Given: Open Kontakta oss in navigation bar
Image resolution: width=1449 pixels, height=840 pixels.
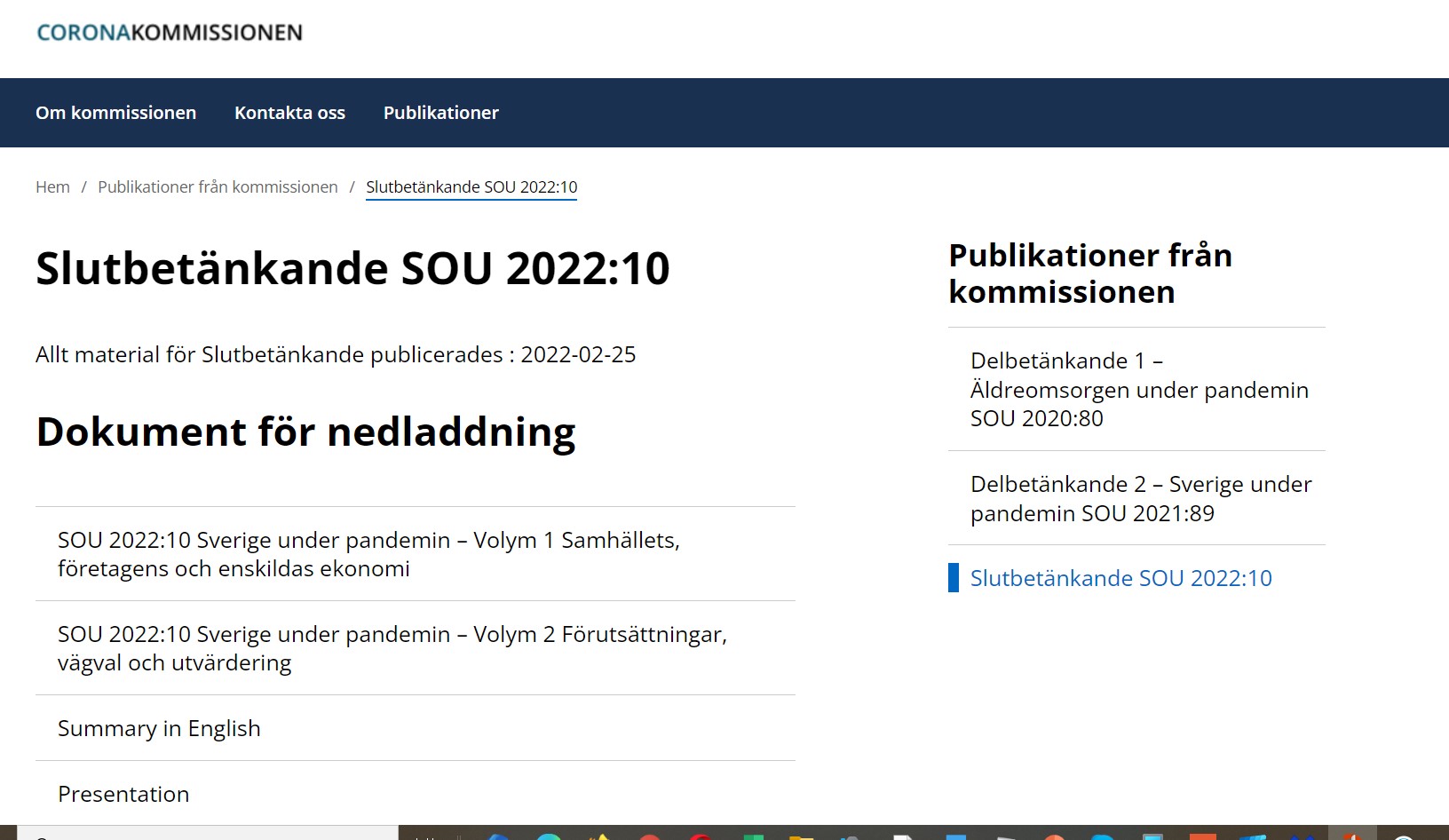Looking at the screenshot, I should tap(289, 113).
